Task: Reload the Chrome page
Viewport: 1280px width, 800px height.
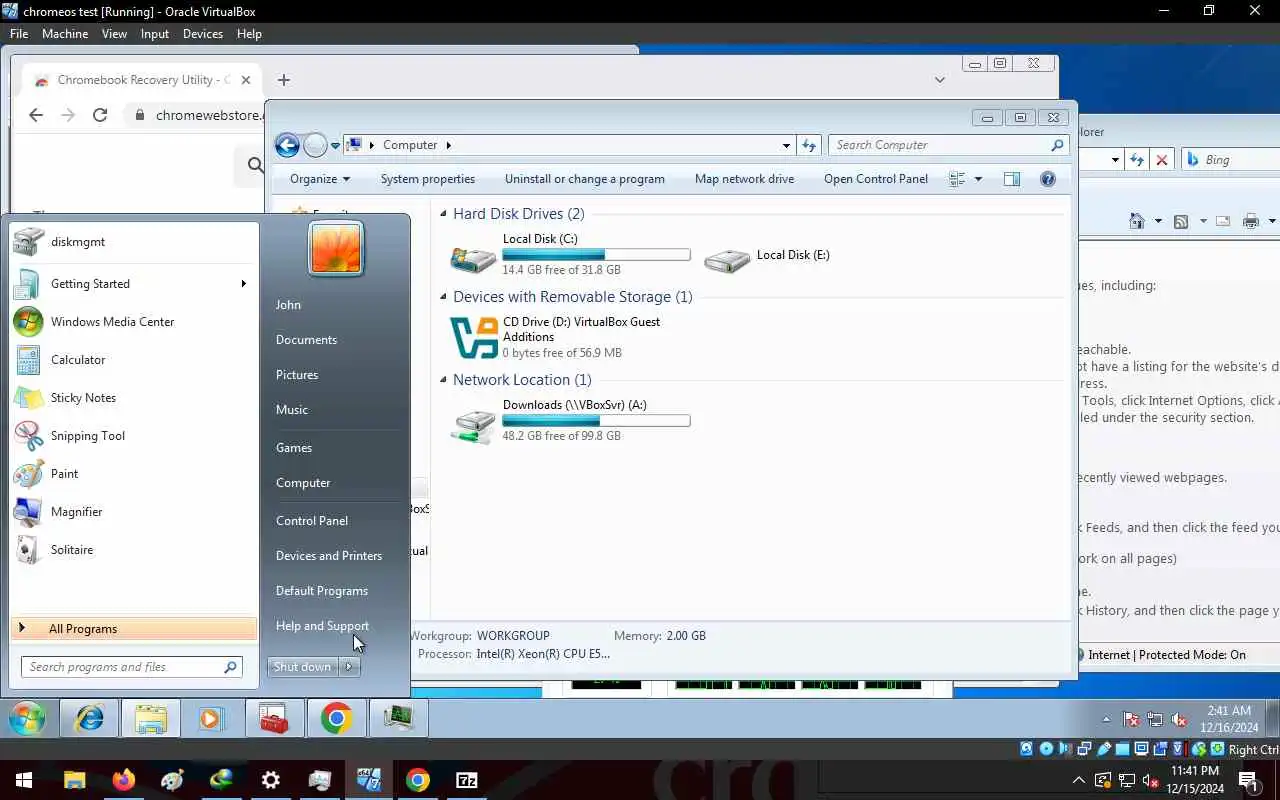Action: click(100, 115)
